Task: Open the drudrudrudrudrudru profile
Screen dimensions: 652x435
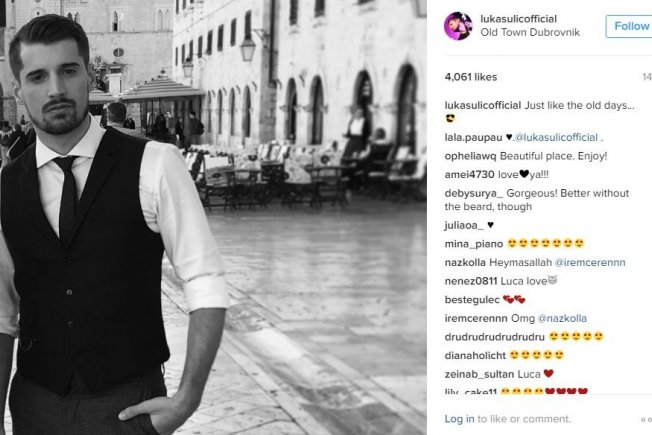Action: (x=494, y=337)
